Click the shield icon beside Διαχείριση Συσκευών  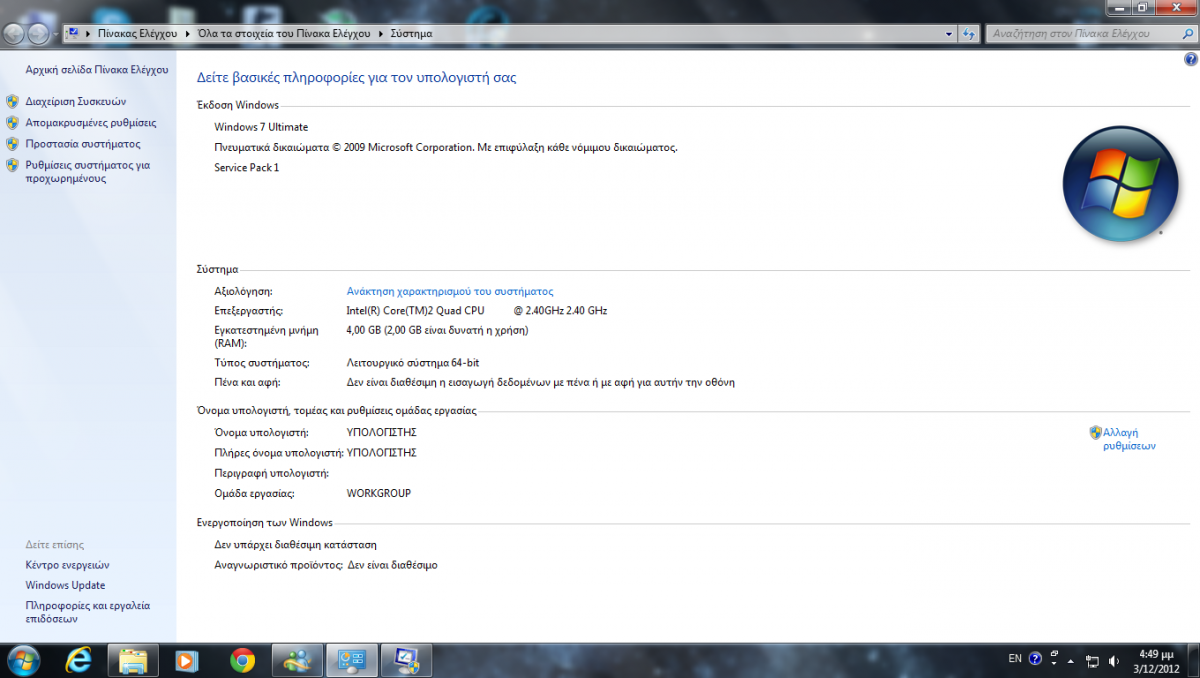tap(12, 101)
